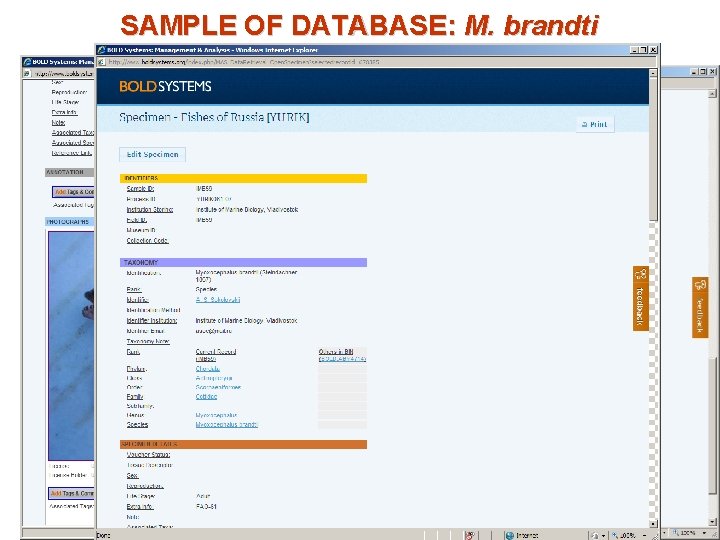This screenshot has width=720, height=540.
Task: Click the Voucher Status label
Action: coord(148,455)
